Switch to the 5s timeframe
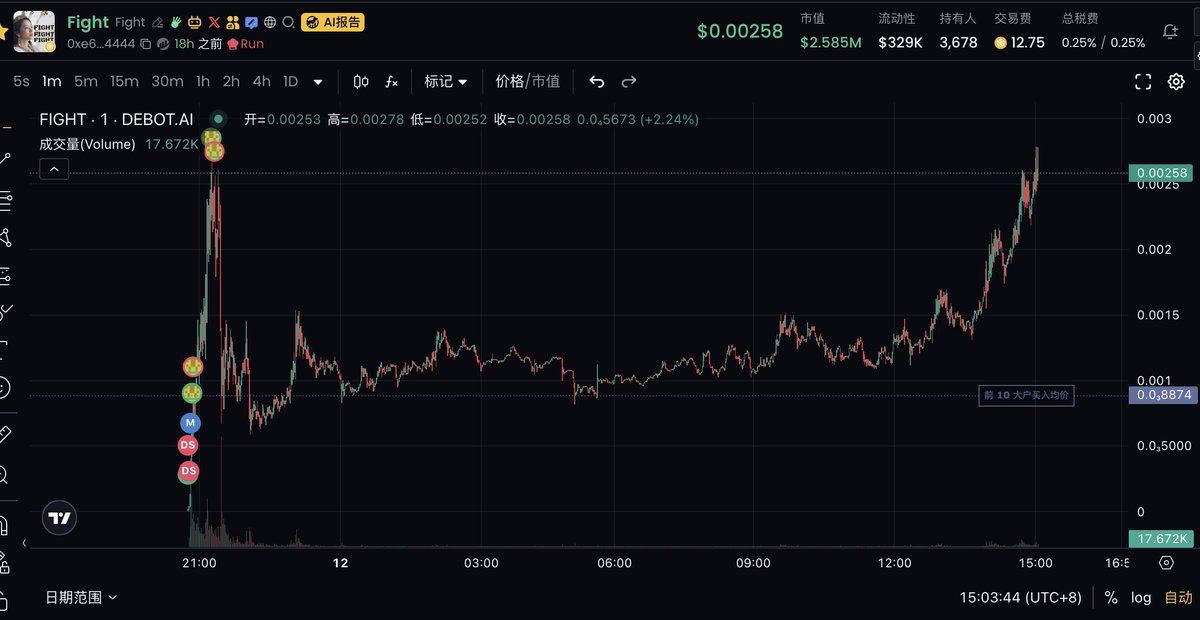The height and width of the screenshot is (620, 1200). click(x=21, y=82)
